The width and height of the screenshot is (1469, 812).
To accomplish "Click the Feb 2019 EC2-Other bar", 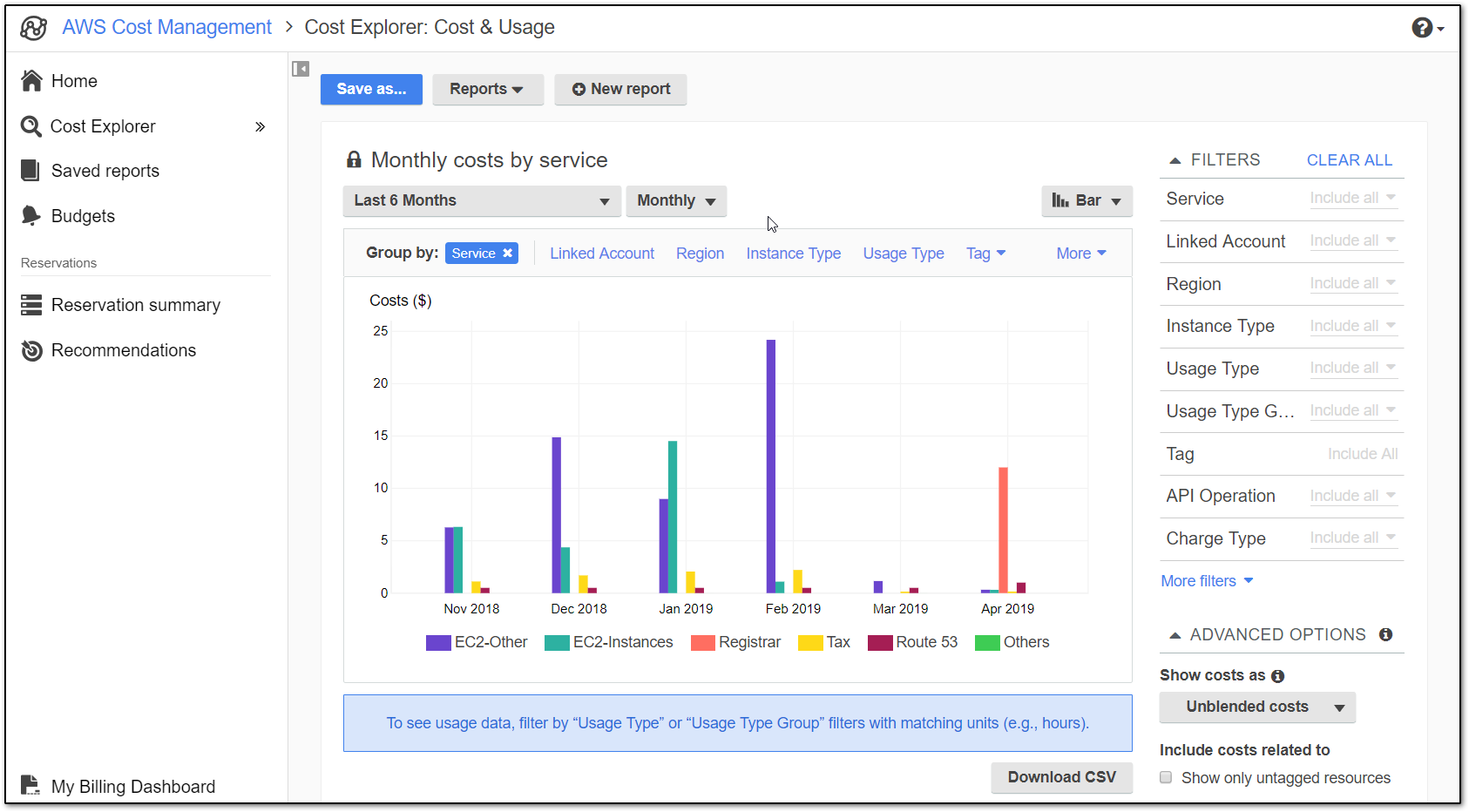I will [771, 466].
